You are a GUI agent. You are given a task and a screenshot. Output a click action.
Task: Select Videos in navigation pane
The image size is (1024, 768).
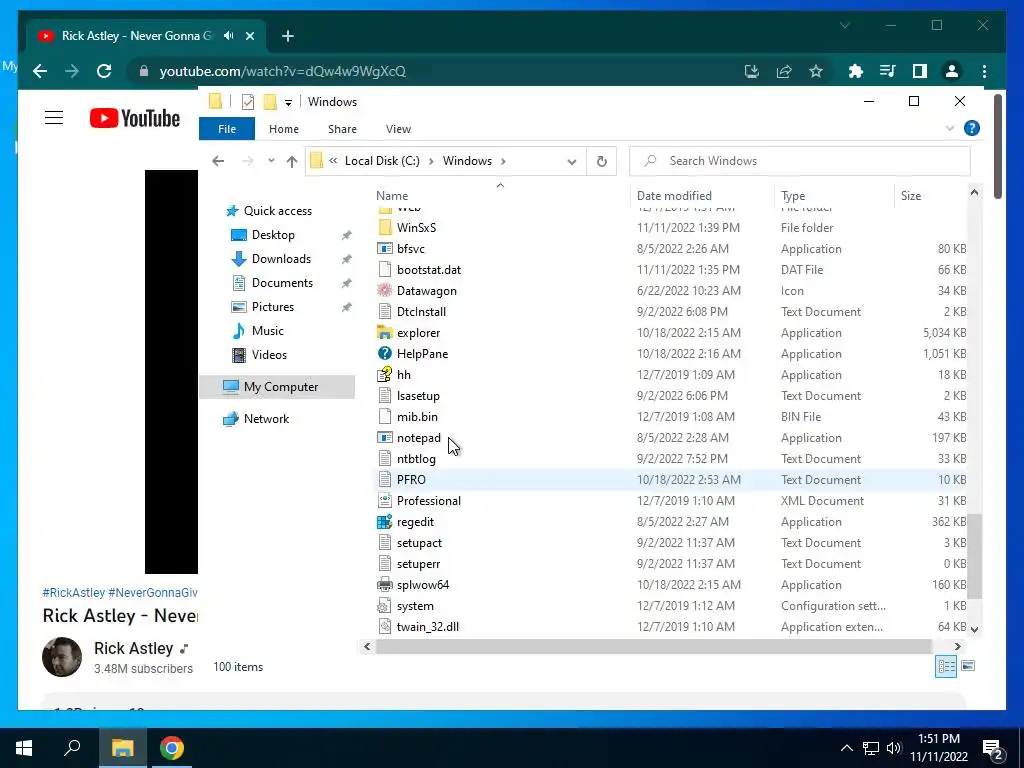269,355
